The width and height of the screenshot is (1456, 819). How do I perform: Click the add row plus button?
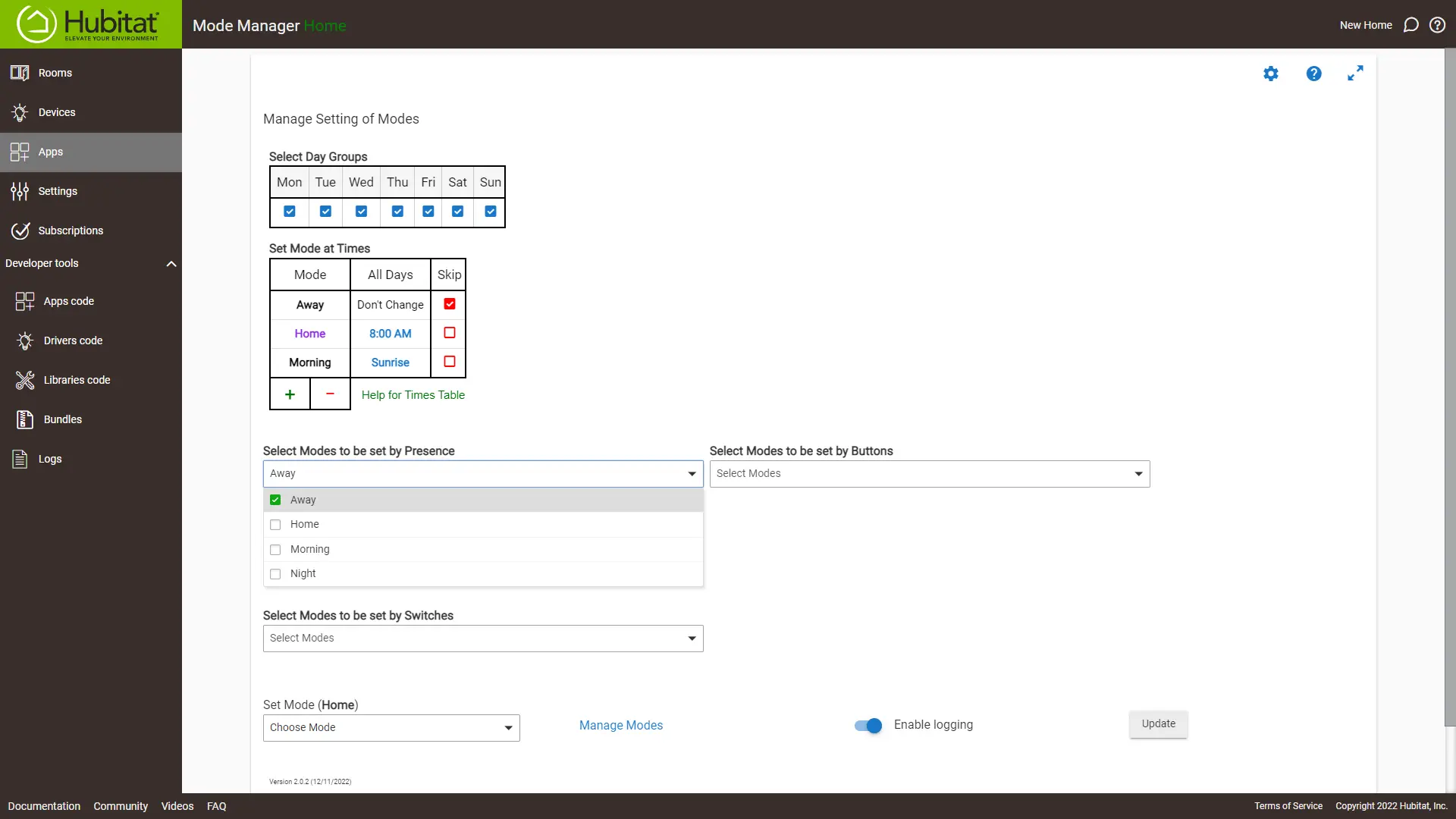290,394
